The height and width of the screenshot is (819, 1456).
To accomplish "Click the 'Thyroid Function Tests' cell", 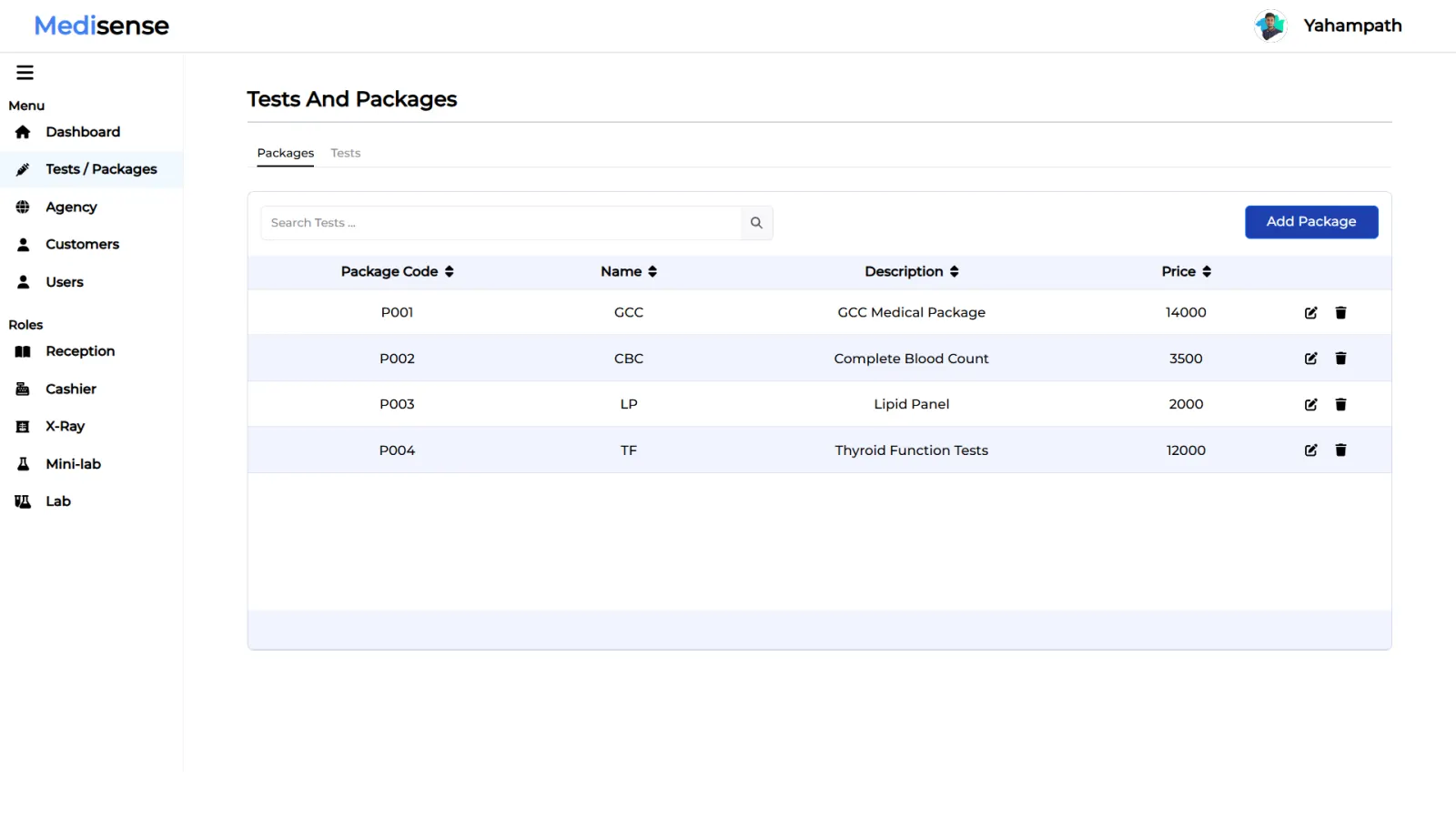I will pos(912,450).
